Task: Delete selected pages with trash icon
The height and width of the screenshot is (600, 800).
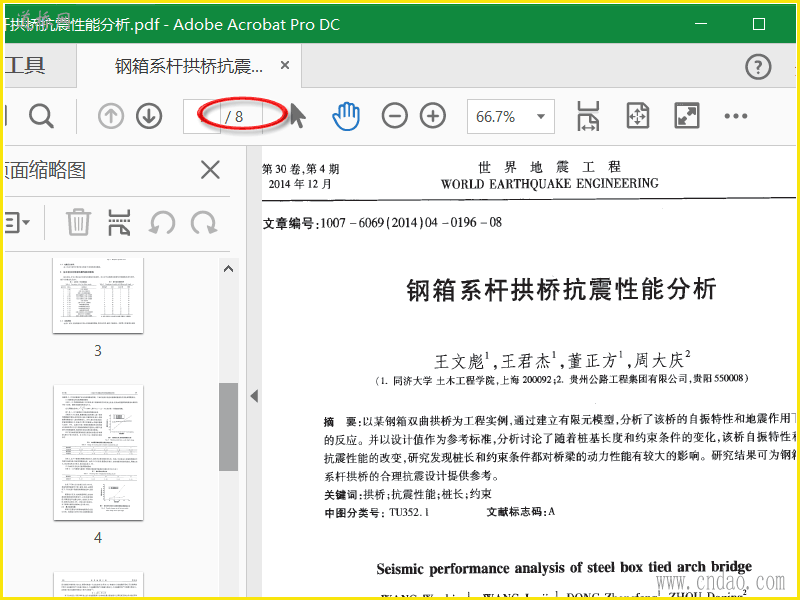Action: point(79,222)
